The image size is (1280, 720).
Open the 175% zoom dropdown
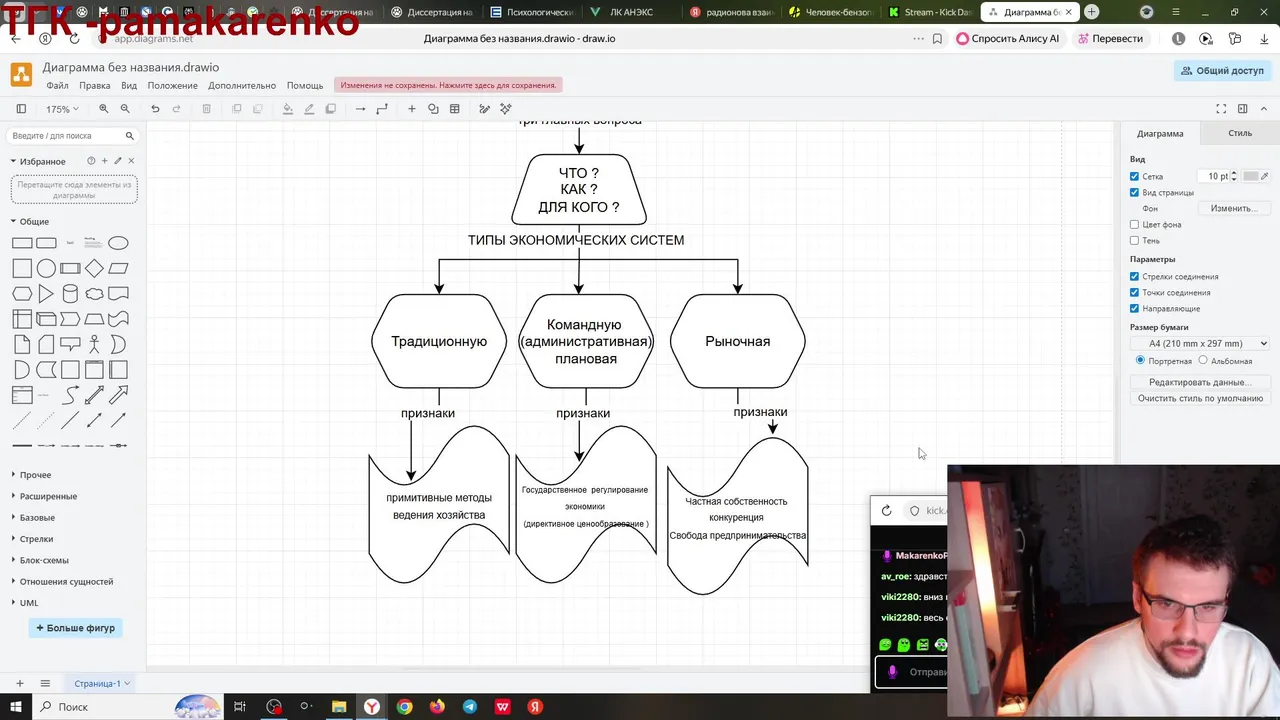(x=62, y=109)
